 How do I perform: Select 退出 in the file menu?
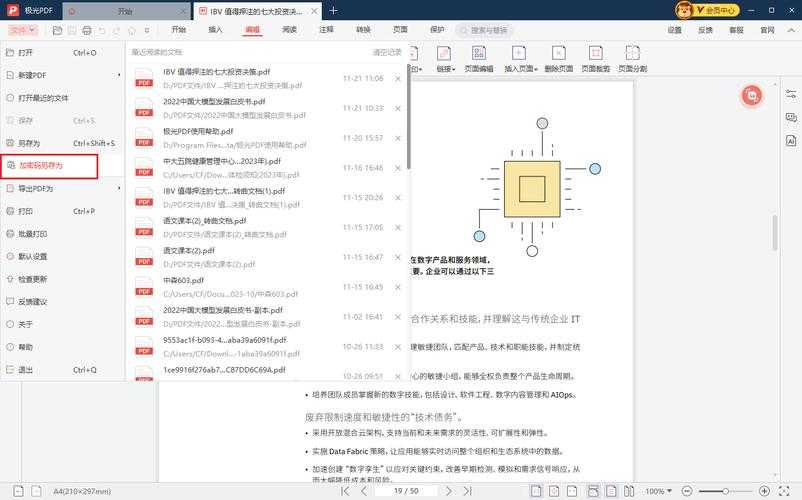pyautogui.click(x=62, y=370)
